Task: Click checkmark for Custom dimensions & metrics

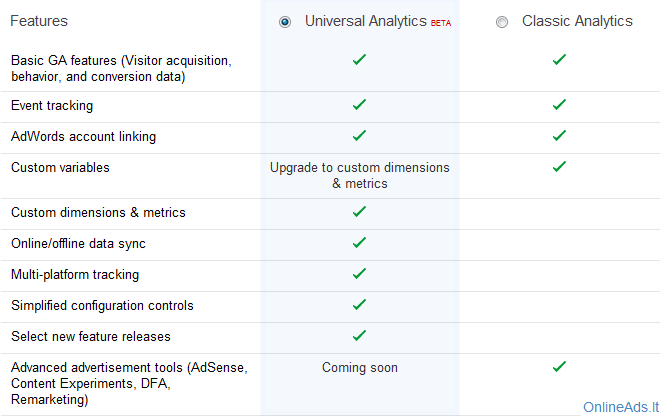Action: click(359, 212)
